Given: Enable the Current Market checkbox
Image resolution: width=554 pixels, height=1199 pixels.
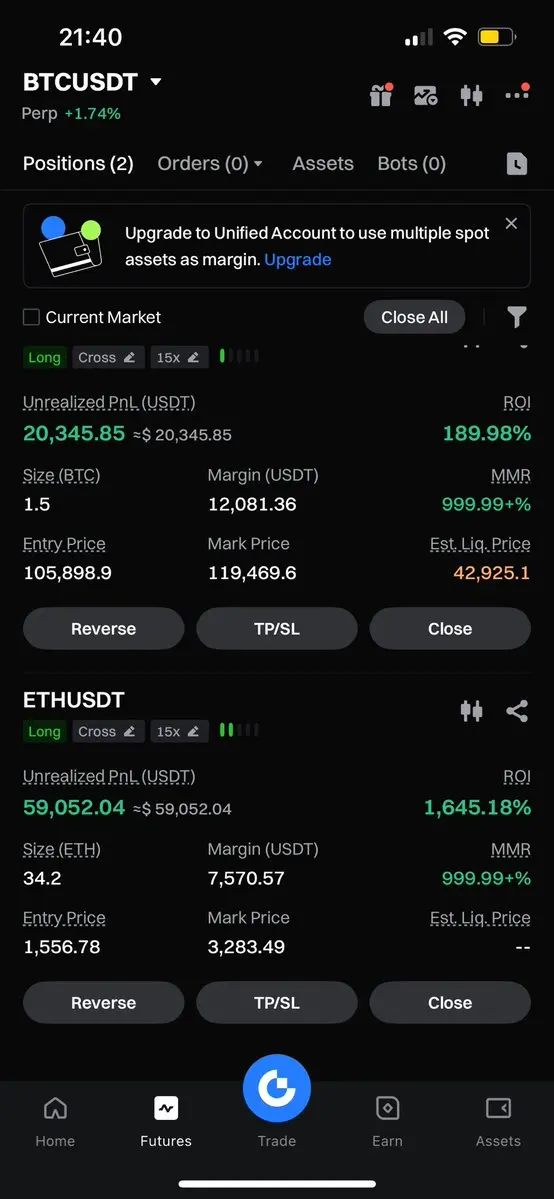Looking at the screenshot, I should [31, 317].
